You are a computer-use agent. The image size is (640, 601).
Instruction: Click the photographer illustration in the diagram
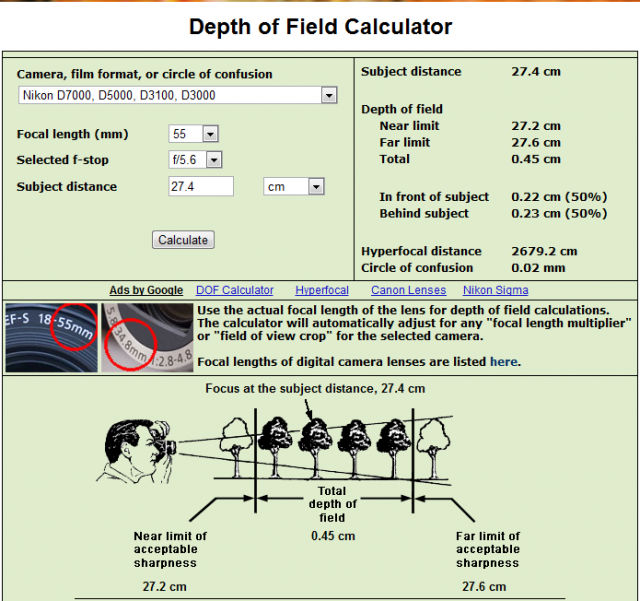click(137, 451)
